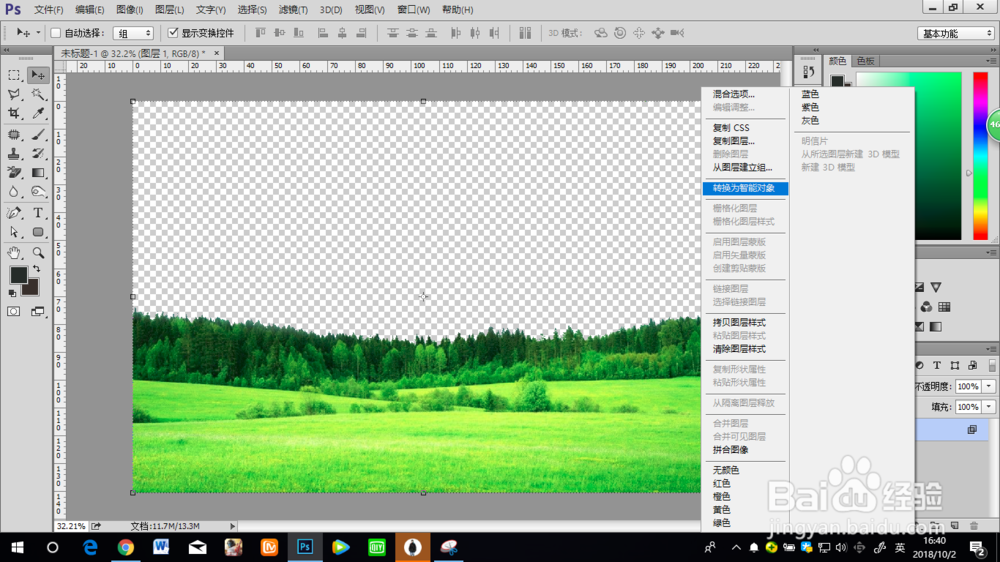Choose 转换为智能对象 in context menu
Screen dimensions: 1000x562
(746, 188)
